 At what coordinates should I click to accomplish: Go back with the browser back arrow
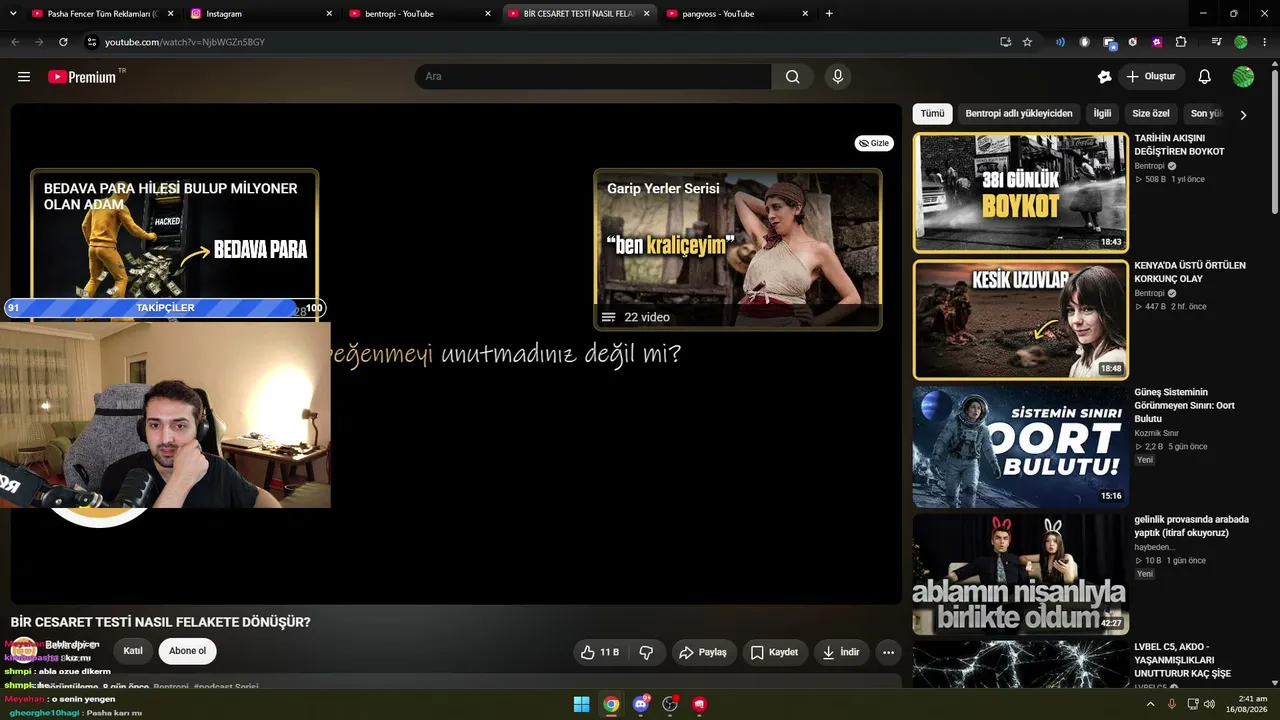click(x=15, y=42)
